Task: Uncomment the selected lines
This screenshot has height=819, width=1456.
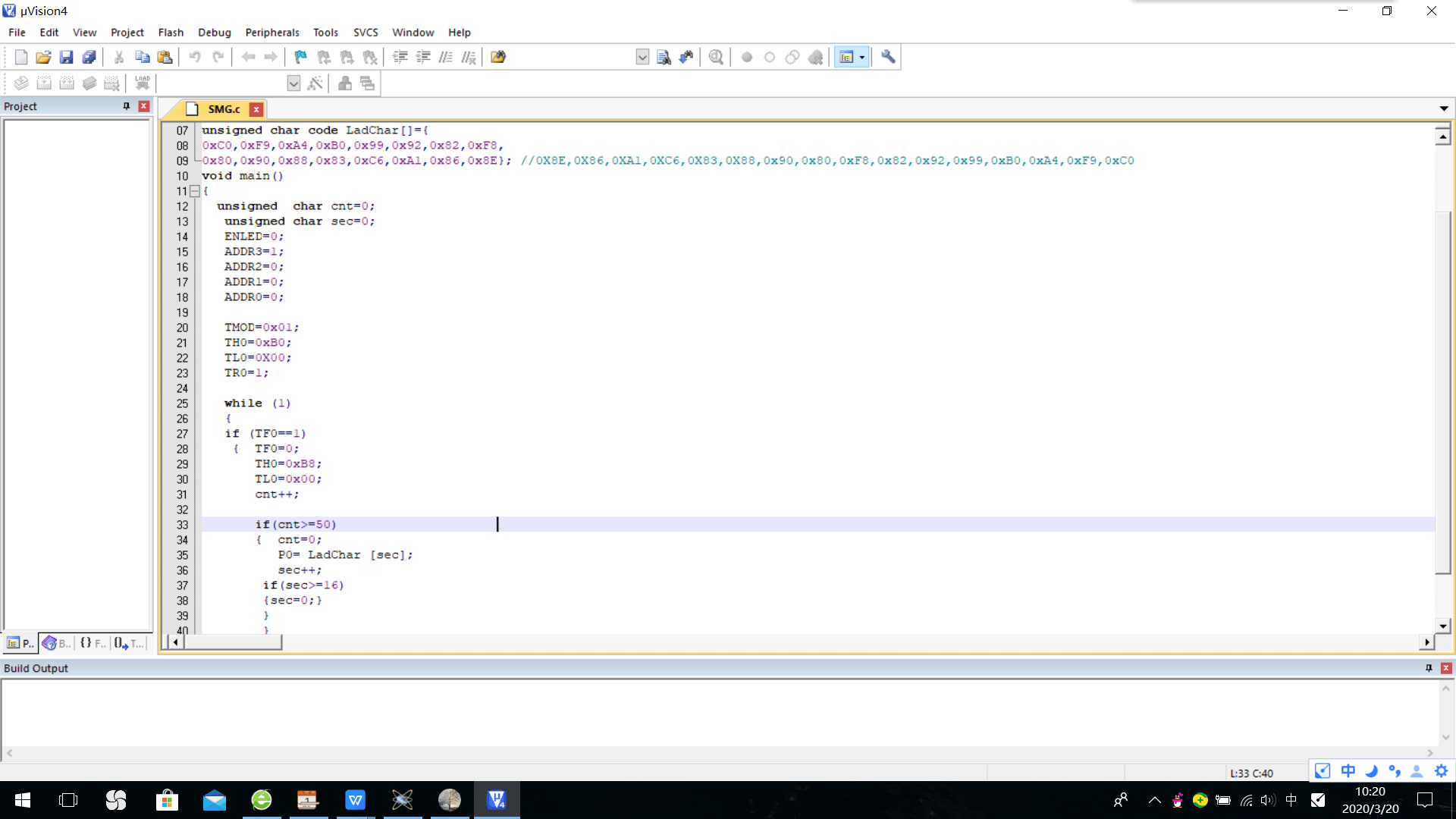Action: 469,57
